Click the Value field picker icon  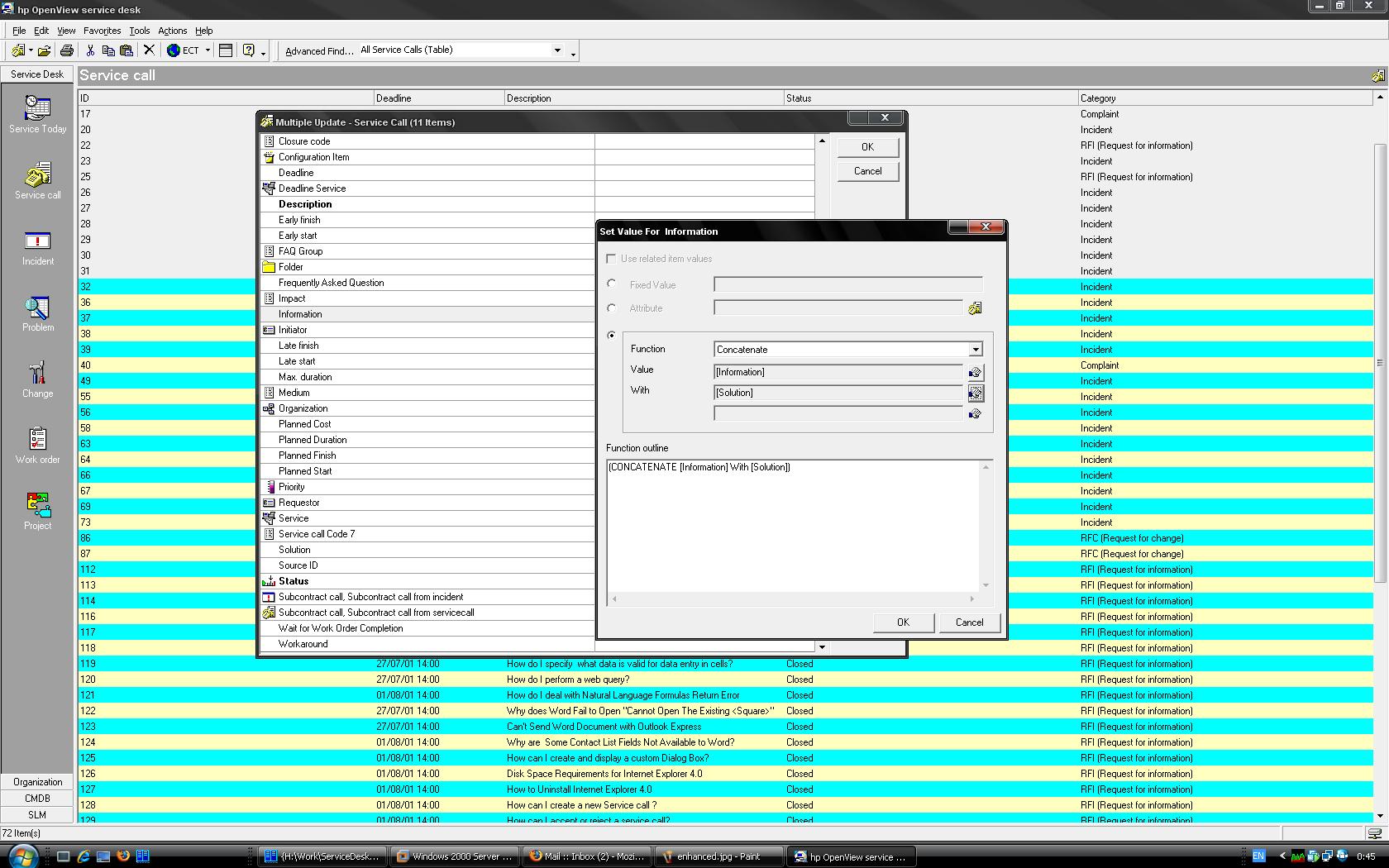(976, 373)
